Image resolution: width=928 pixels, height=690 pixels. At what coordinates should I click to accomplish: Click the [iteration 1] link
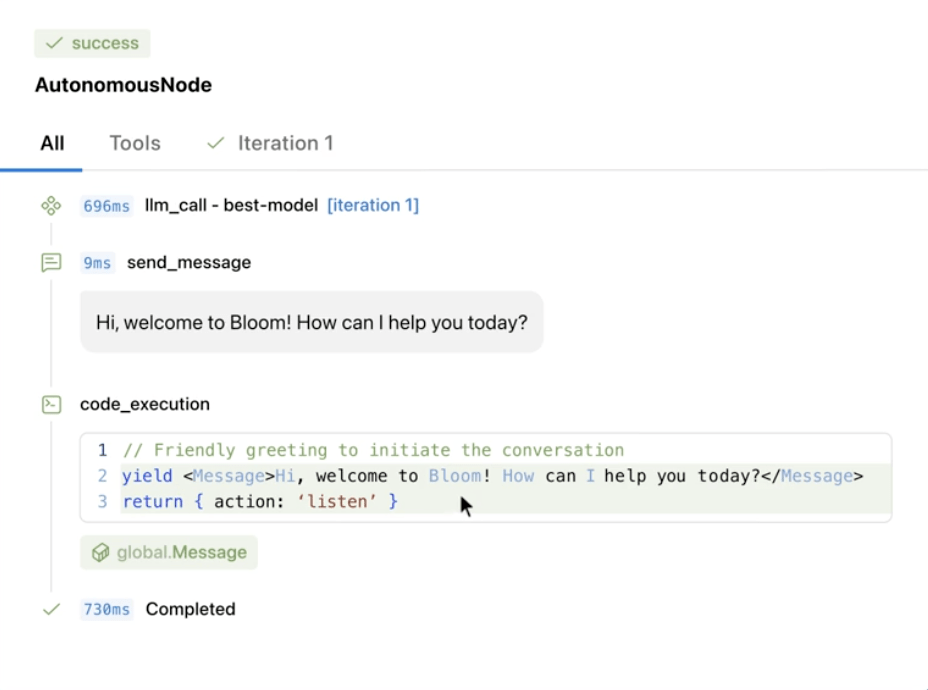click(373, 206)
